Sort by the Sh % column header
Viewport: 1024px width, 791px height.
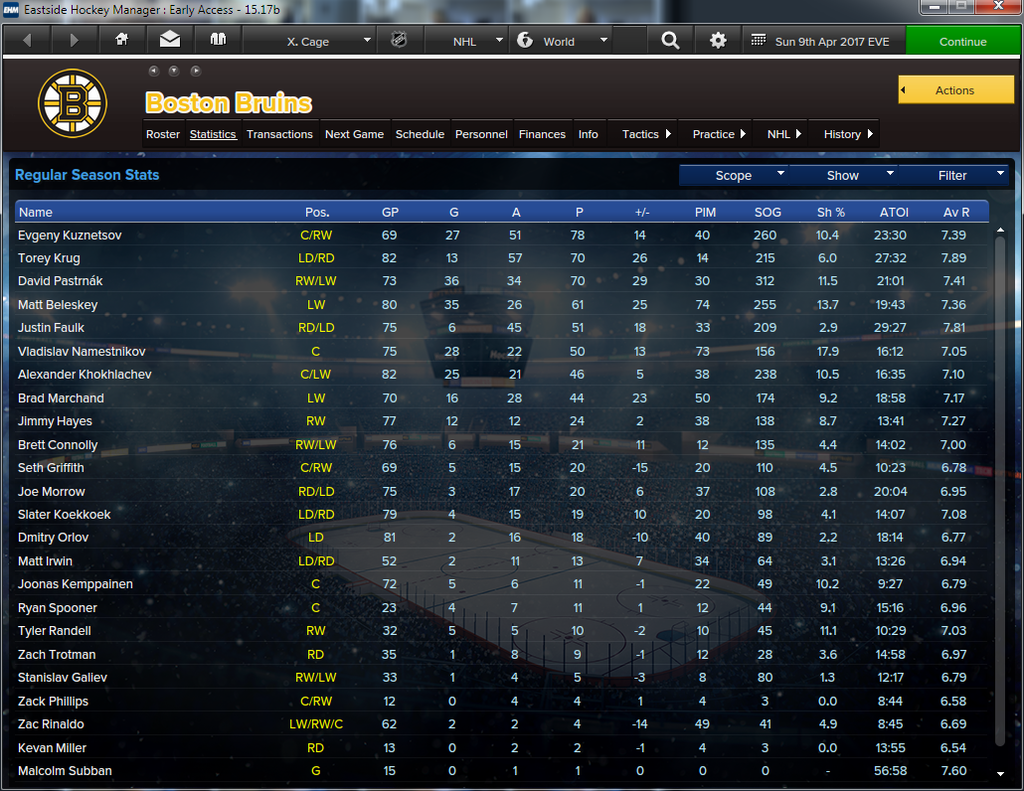pos(831,212)
